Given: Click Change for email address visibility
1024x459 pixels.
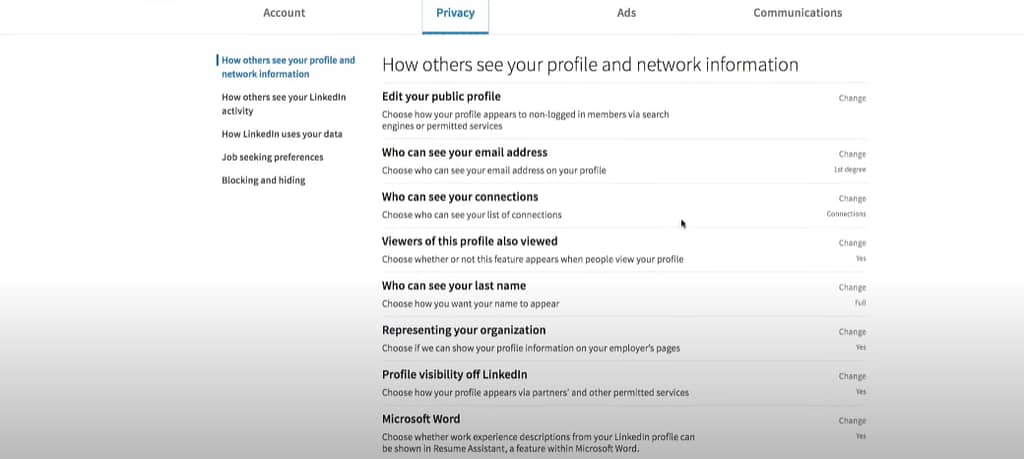Looking at the screenshot, I should (852, 155).
